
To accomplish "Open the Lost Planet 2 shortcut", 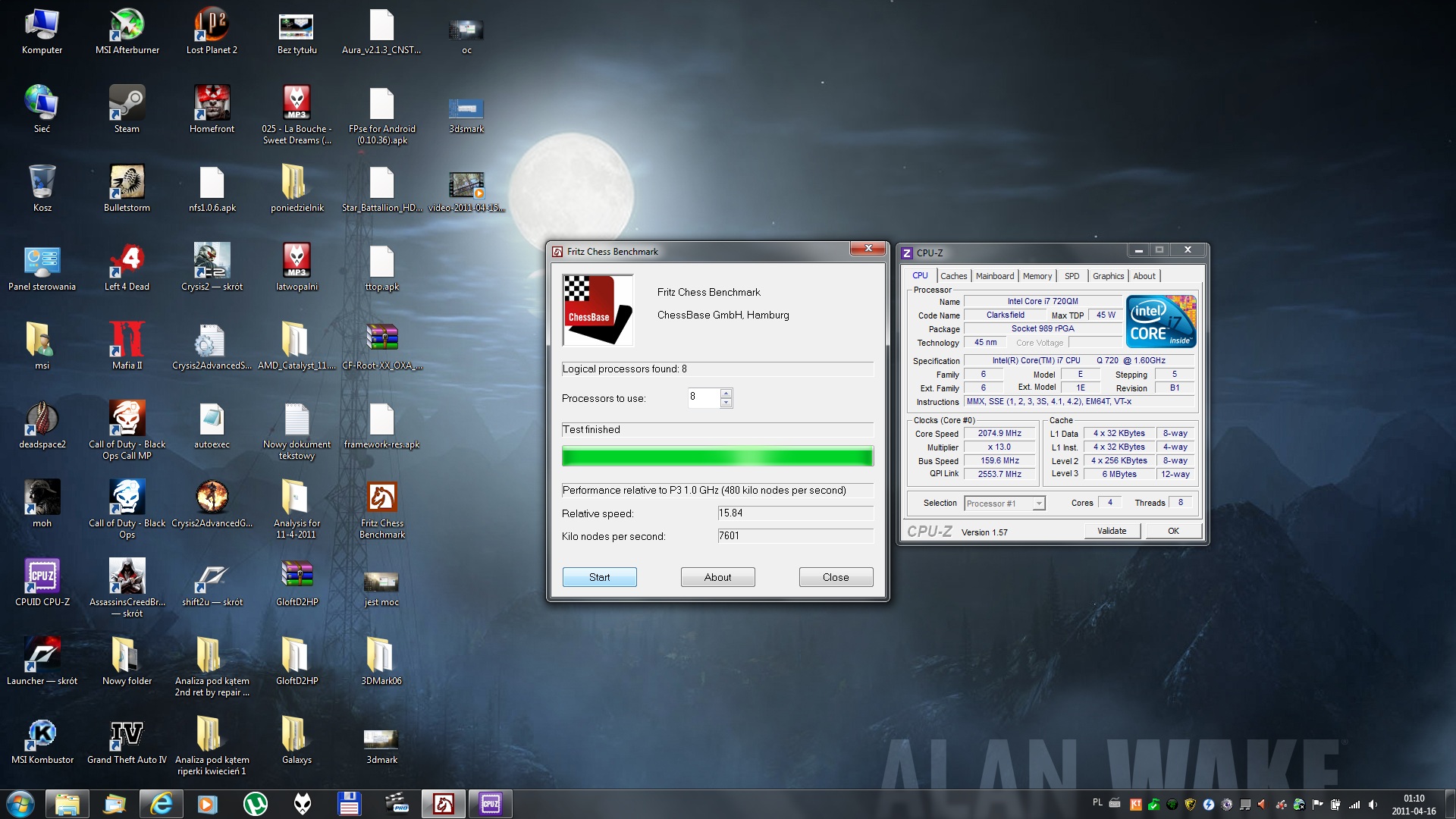I will click(212, 32).
